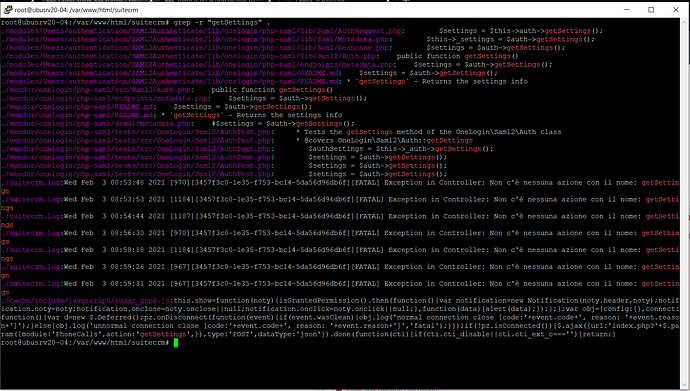Click the modules lib/Saml2/Auth.php path
690x391 pixels.
[190, 56]
